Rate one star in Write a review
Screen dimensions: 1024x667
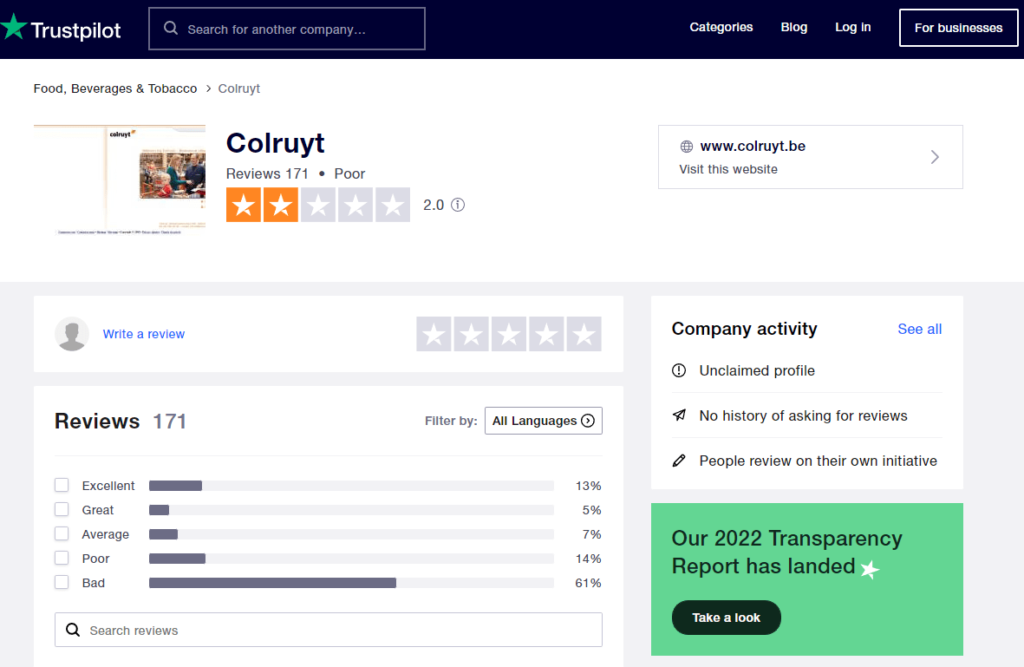[434, 334]
